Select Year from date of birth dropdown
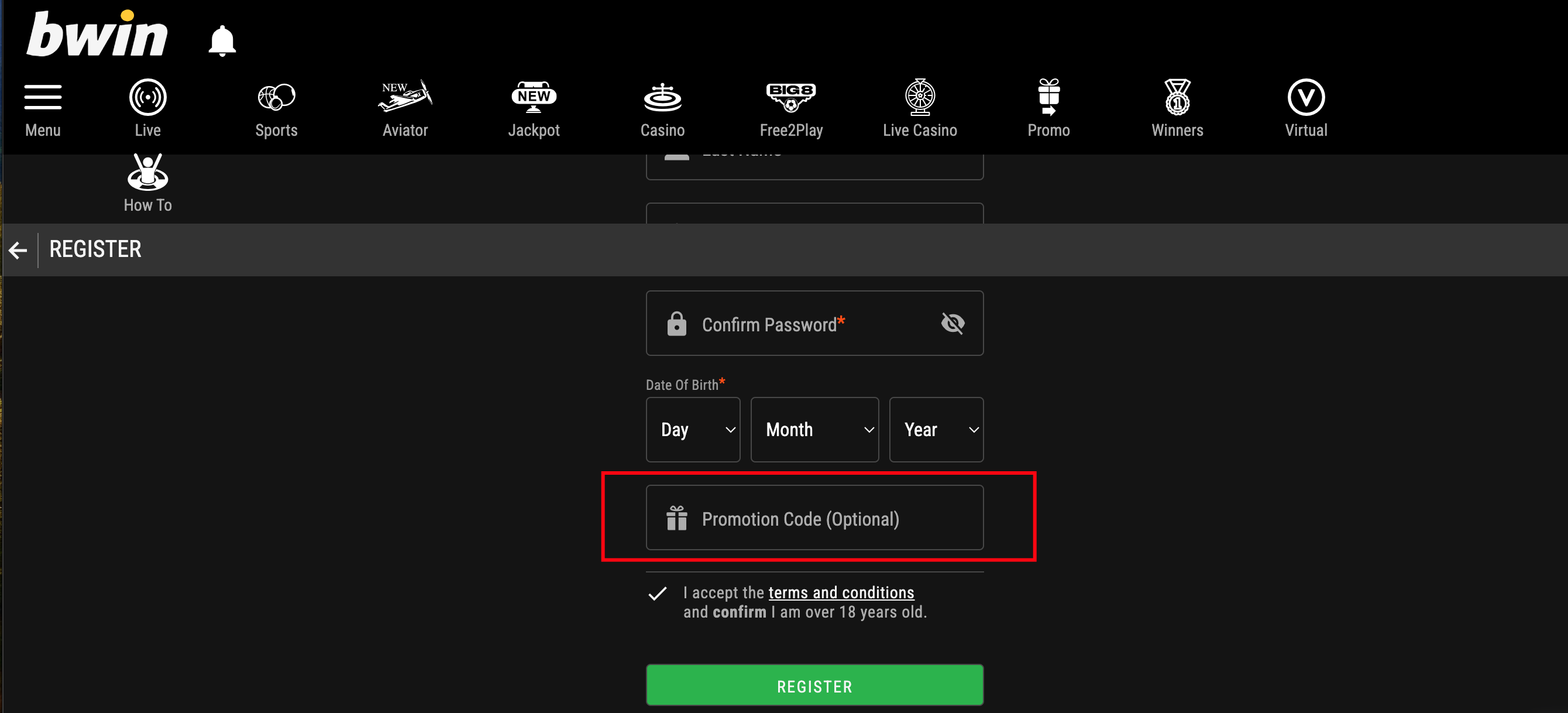Screen dimensions: 1568x713 click(x=935, y=428)
